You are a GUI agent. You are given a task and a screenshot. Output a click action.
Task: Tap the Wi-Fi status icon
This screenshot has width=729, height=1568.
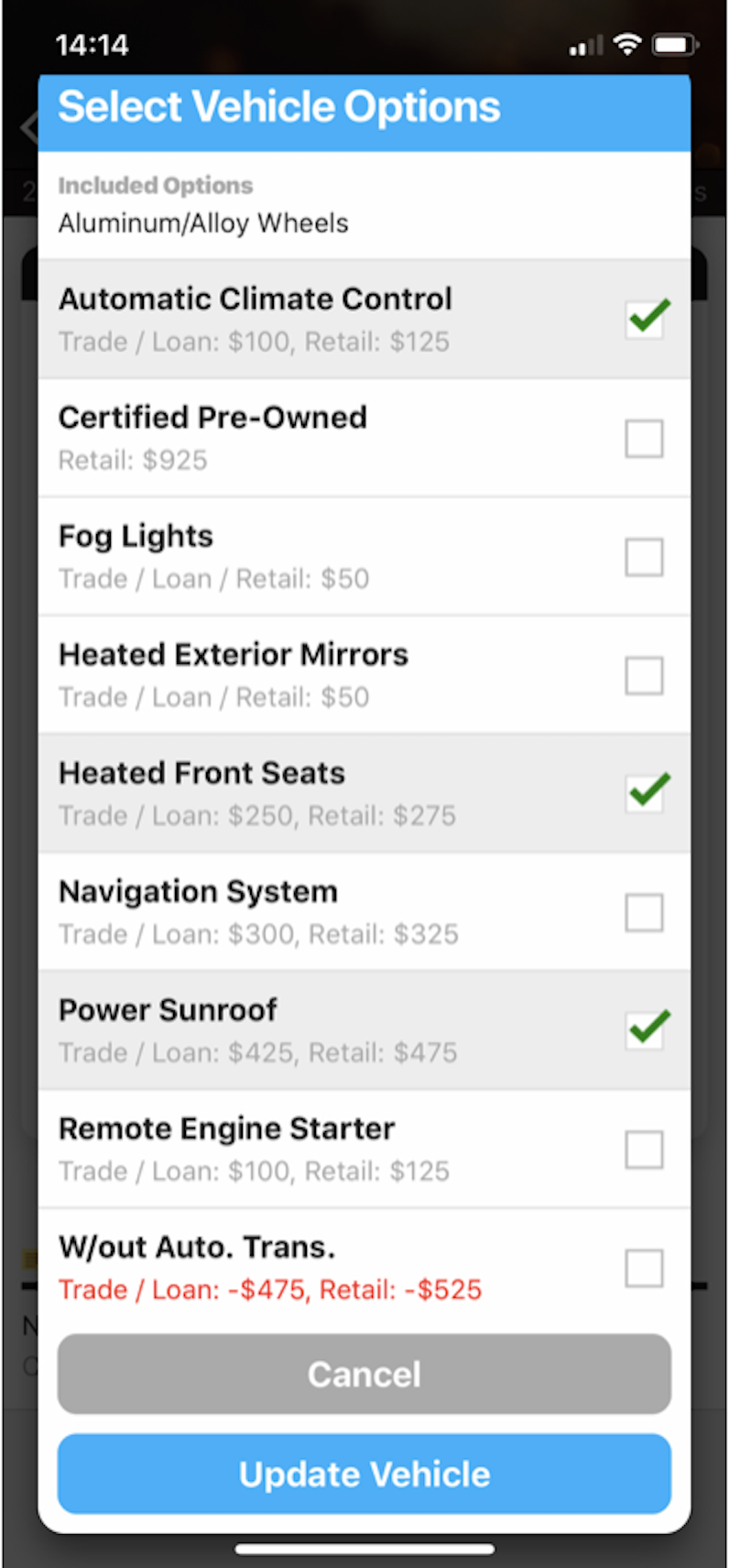point(627,44)
